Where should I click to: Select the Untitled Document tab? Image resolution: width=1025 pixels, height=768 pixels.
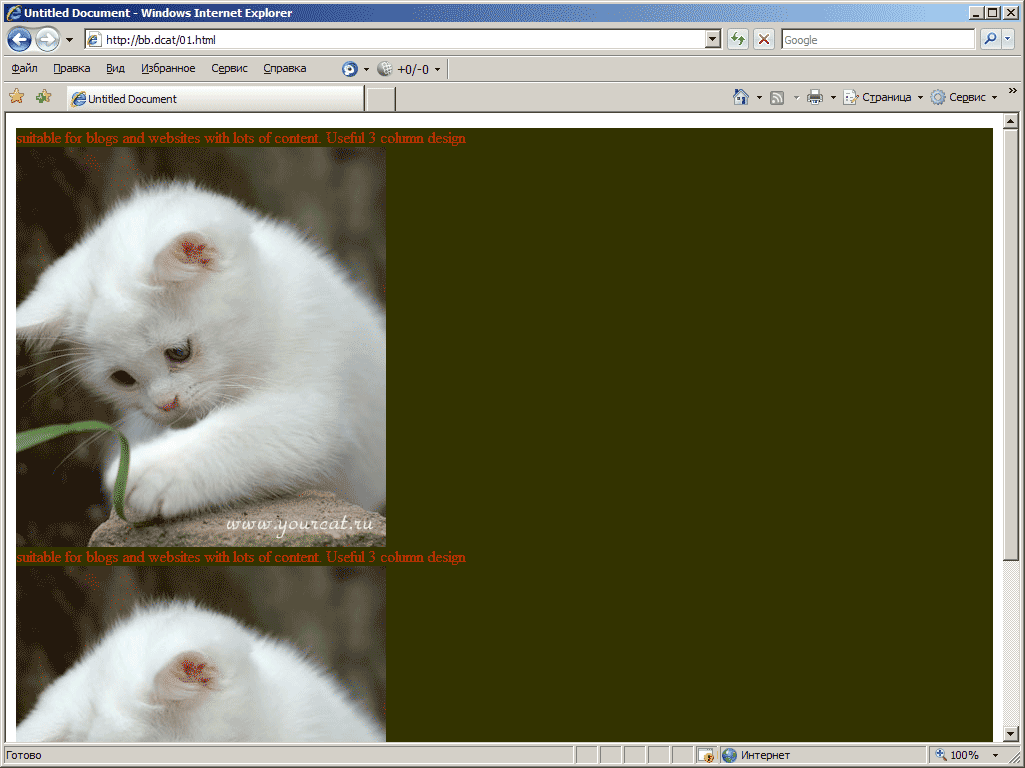(x=216, y=99)
